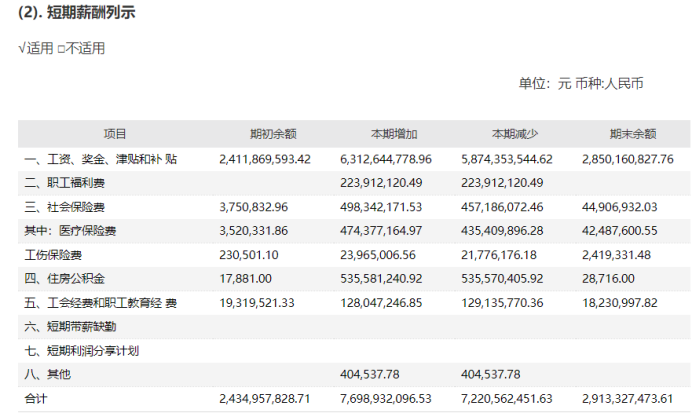Select the 本期增加 column header

point(394,134)
